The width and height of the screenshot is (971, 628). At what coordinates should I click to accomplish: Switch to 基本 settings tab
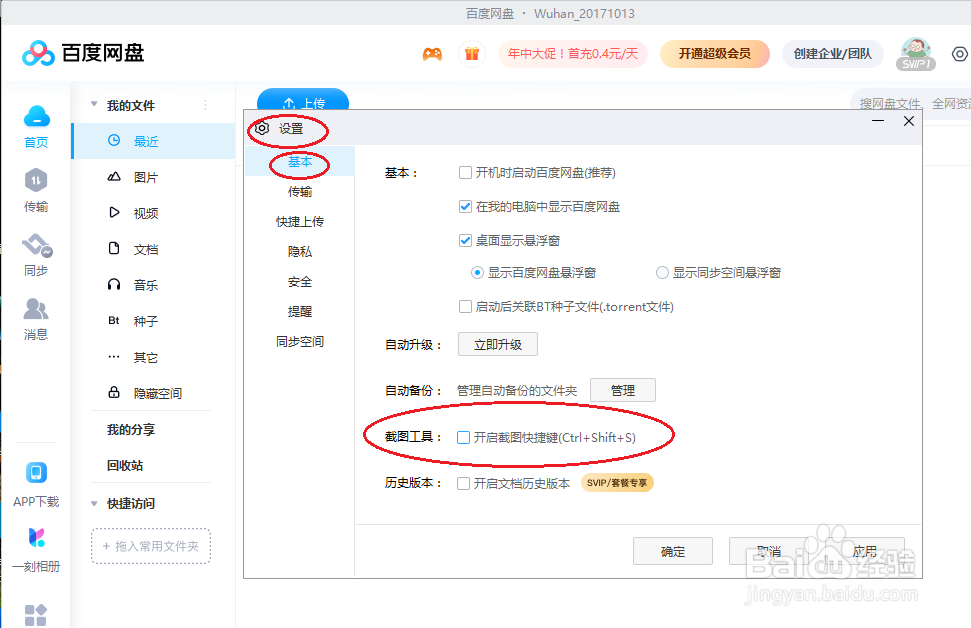click(300, 162)
